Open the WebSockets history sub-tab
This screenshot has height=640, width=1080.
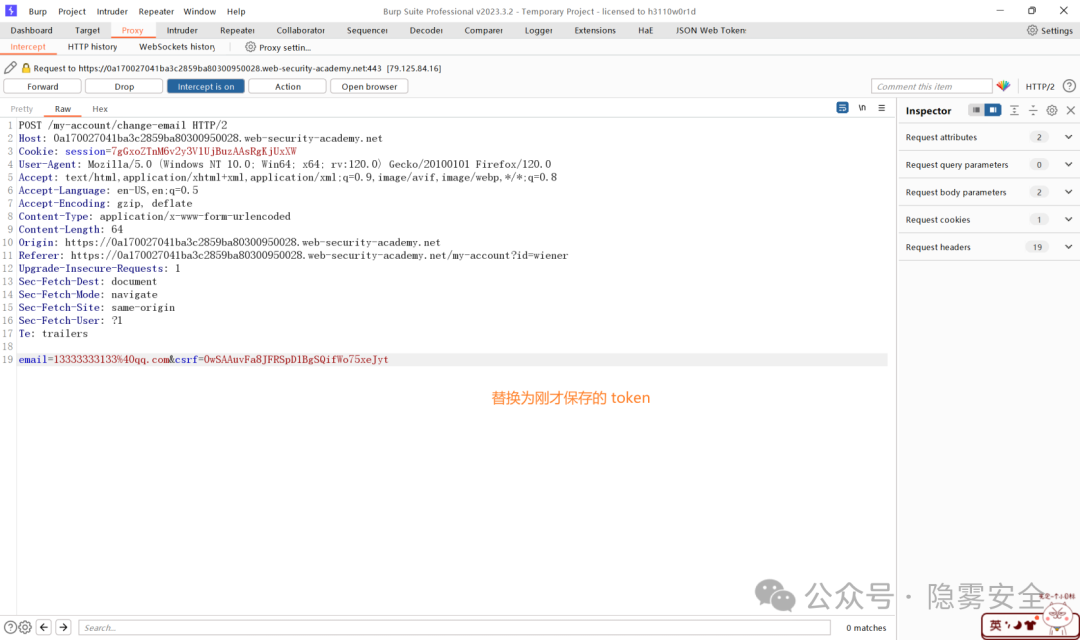(177, 47)
